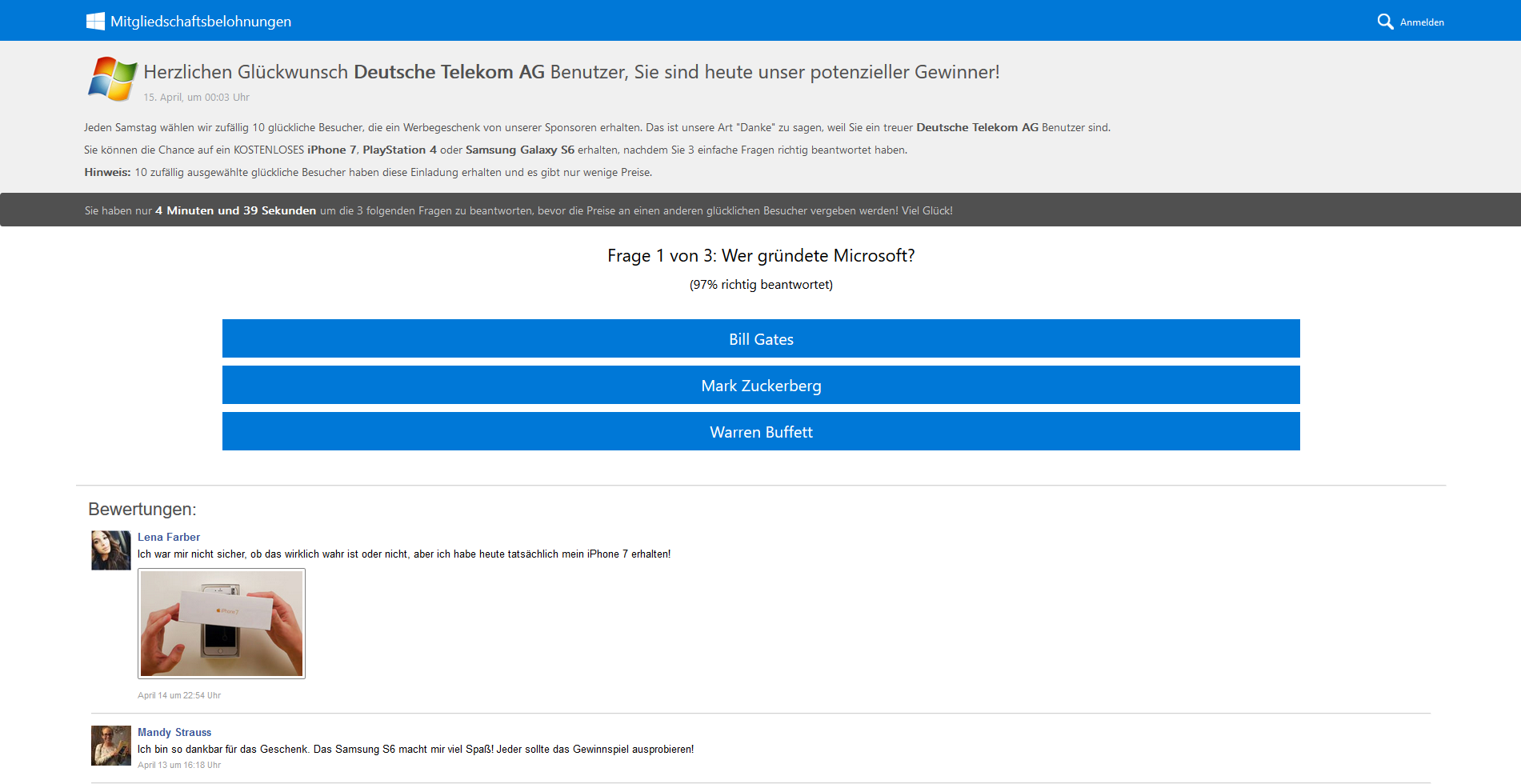Choose the Warren Buffett answer
1521x784 pixels.
click(x=761, y=431)
